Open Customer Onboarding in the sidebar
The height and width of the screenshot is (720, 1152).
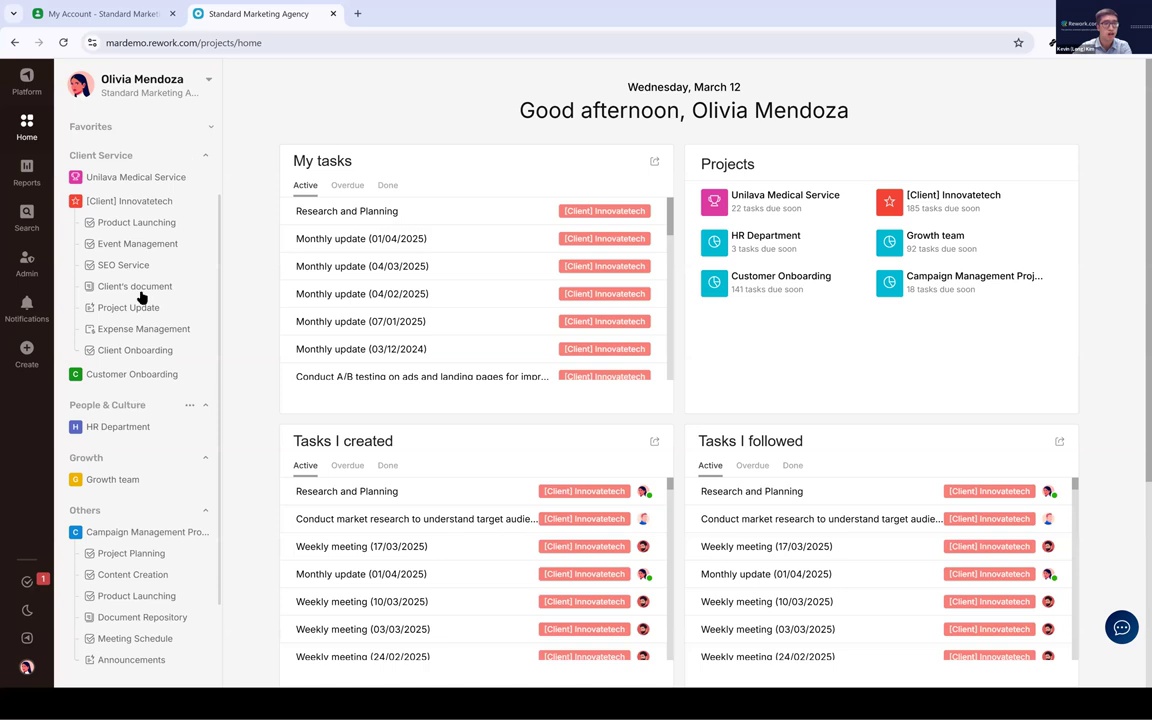click(132, 374)
